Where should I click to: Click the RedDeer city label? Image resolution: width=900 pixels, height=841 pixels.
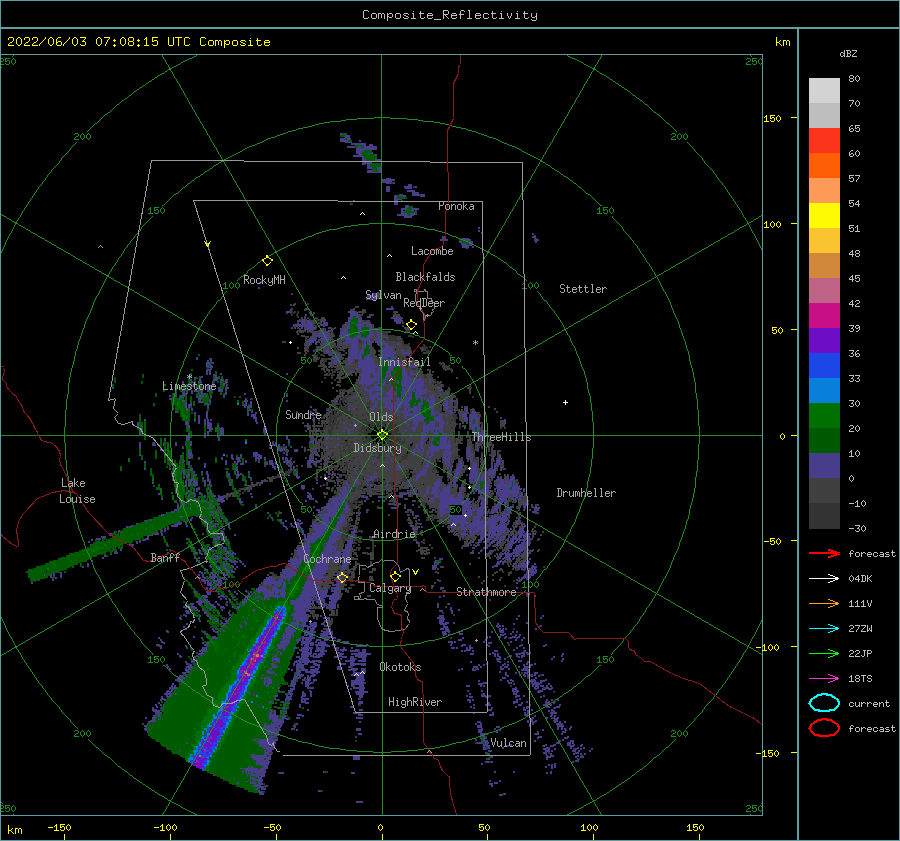click(x=424, y=303)
